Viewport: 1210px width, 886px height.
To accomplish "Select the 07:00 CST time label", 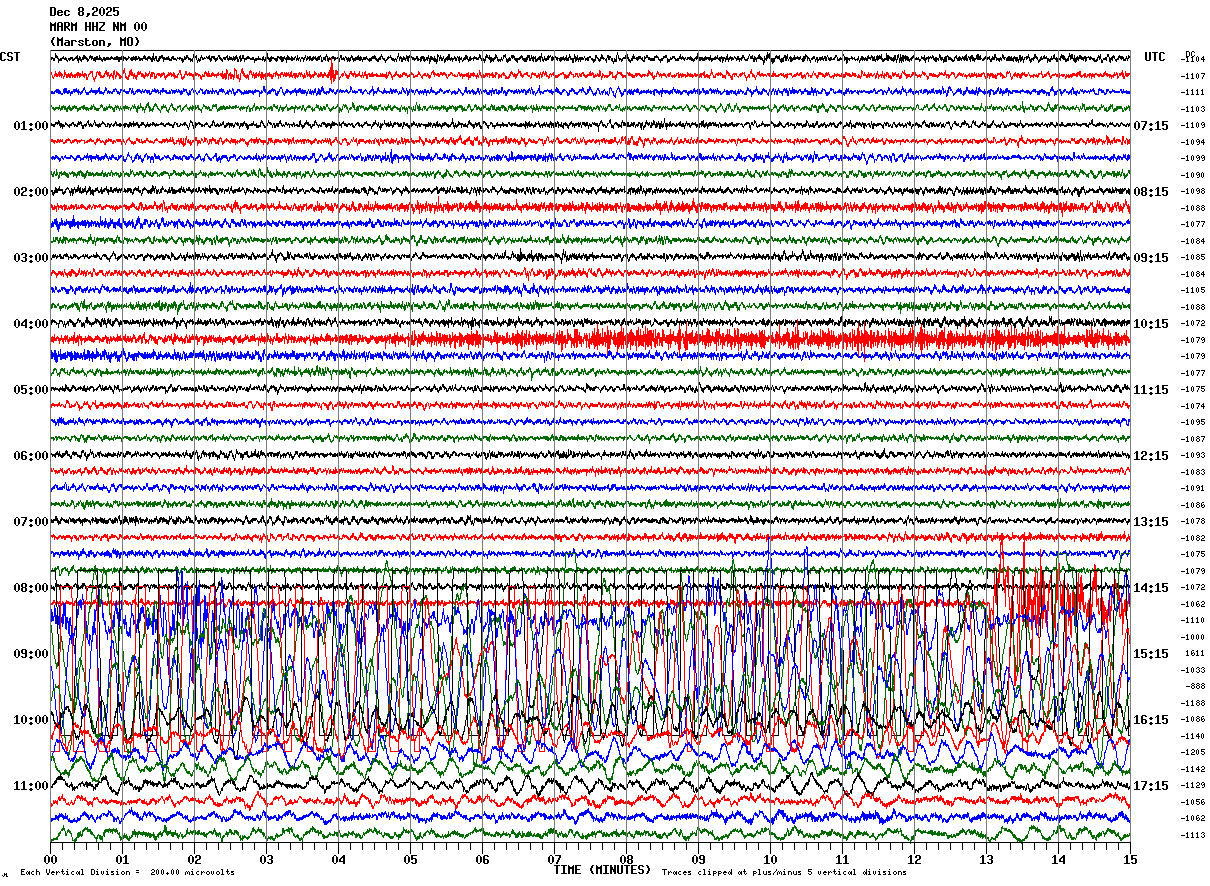I will coord(31,522).
